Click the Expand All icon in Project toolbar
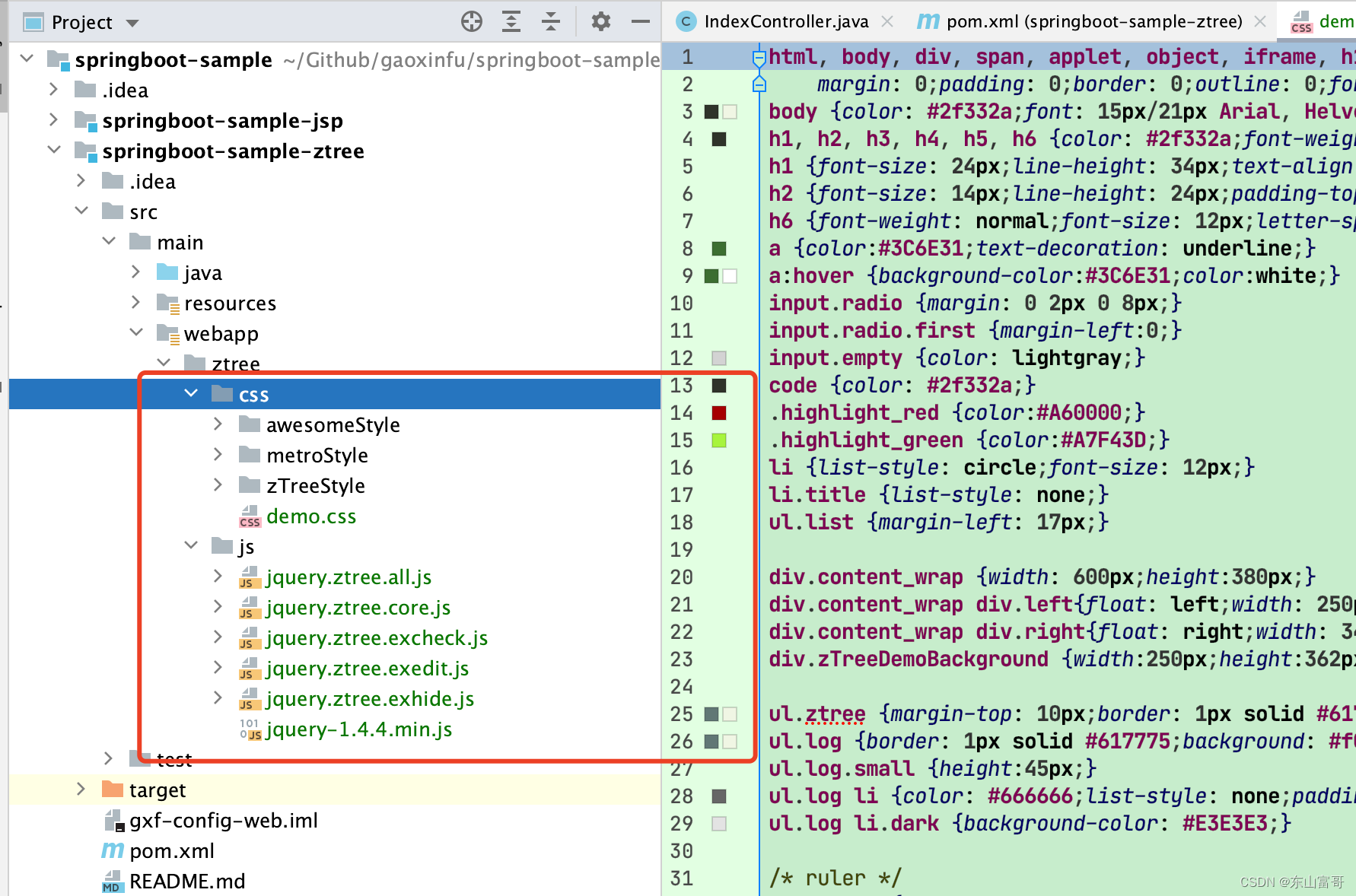 click(511, 21)
